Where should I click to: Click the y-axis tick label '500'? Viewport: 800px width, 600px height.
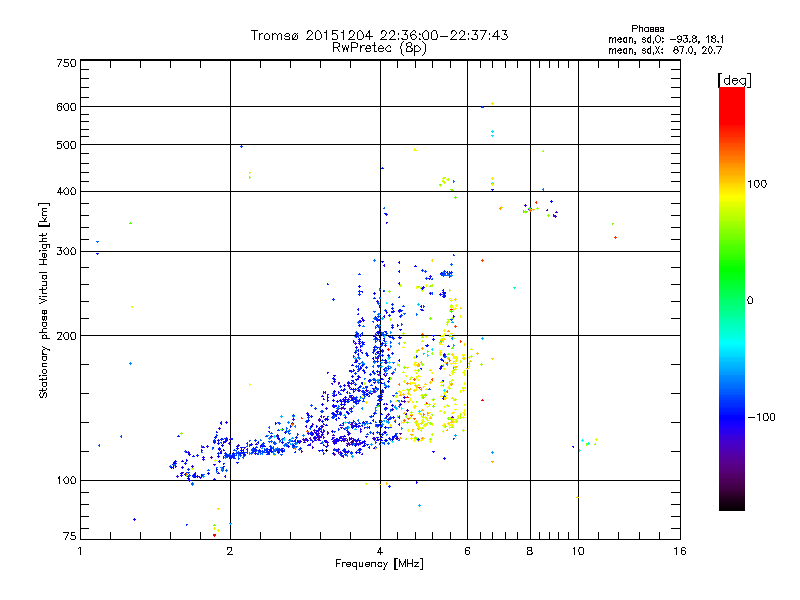point(67,145)
